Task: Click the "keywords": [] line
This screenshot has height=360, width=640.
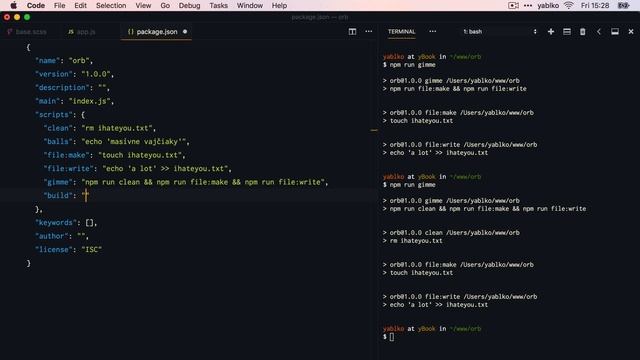Action: click(x=66, y=222)
